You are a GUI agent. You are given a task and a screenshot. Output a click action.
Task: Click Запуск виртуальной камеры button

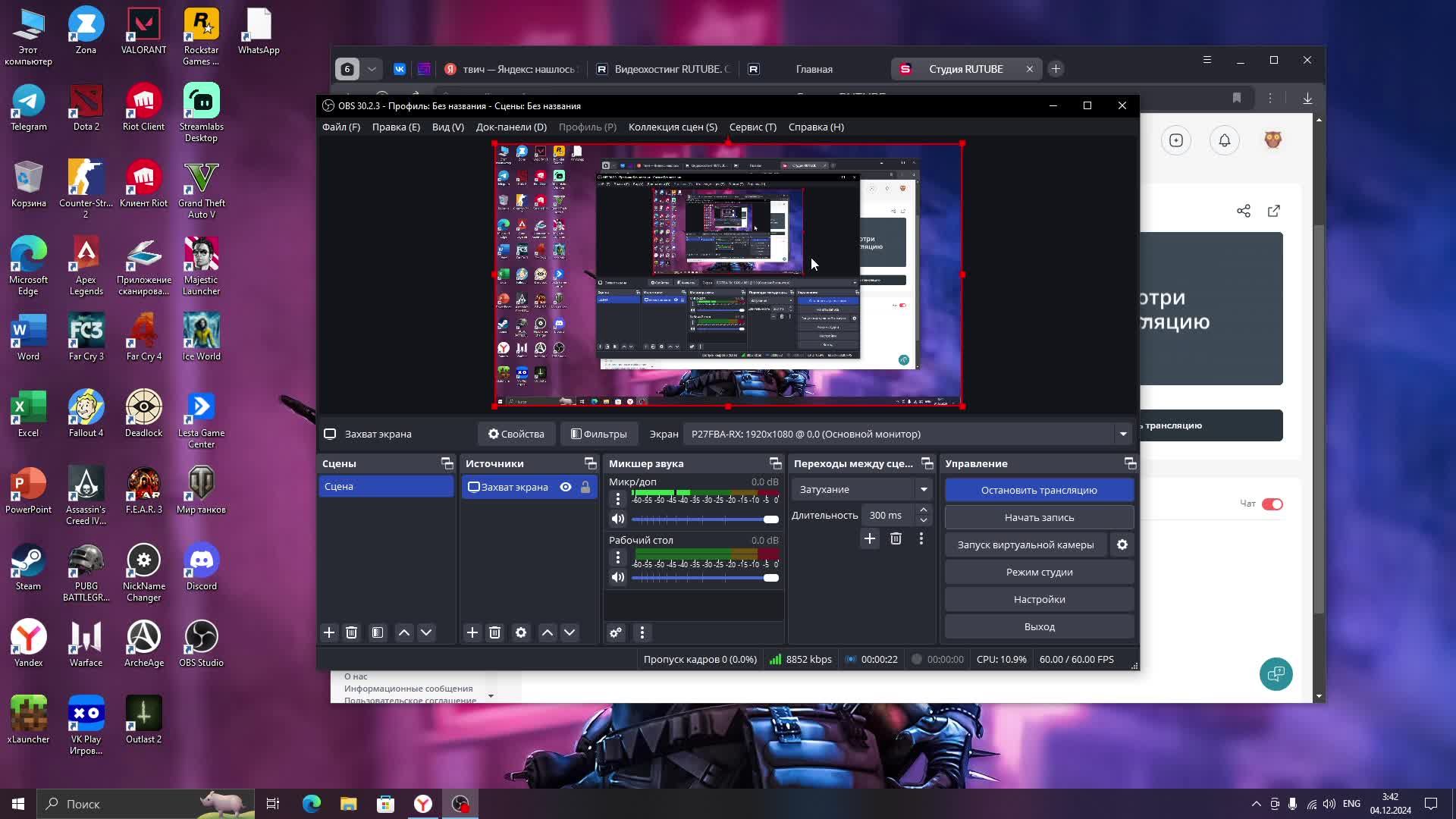(x=1026, y=544)
